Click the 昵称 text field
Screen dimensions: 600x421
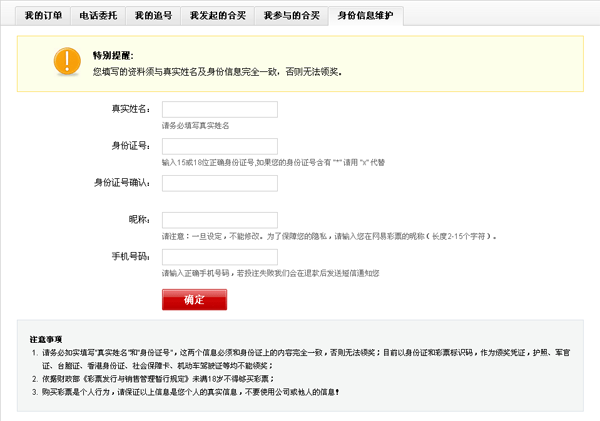point(219,220)
